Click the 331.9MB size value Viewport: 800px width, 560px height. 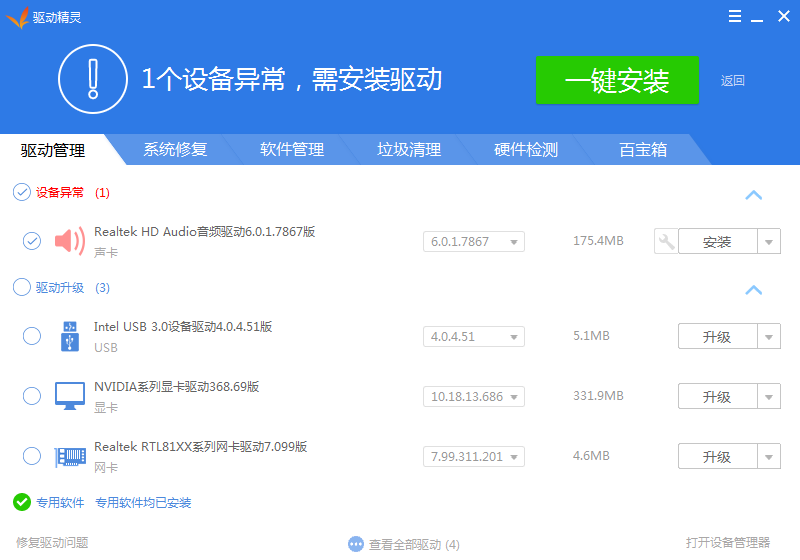[598, 396]
